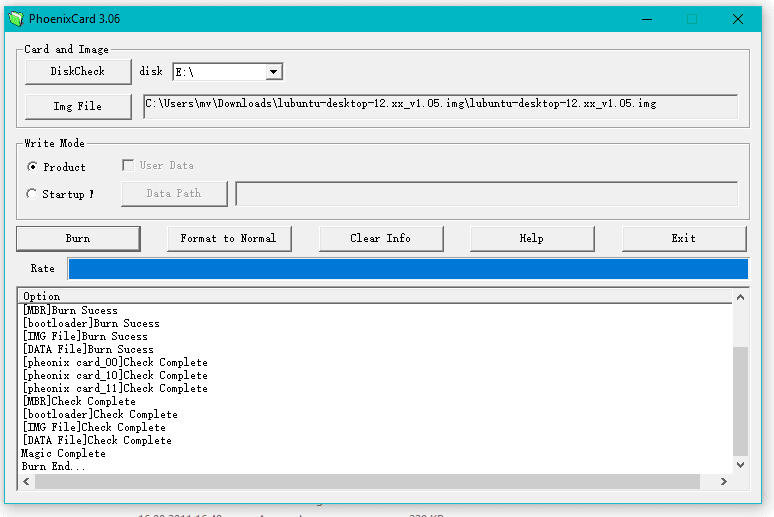Click the image file path field
The width and height of the screenshot is (774, 517).
click(x=440, y=107)
